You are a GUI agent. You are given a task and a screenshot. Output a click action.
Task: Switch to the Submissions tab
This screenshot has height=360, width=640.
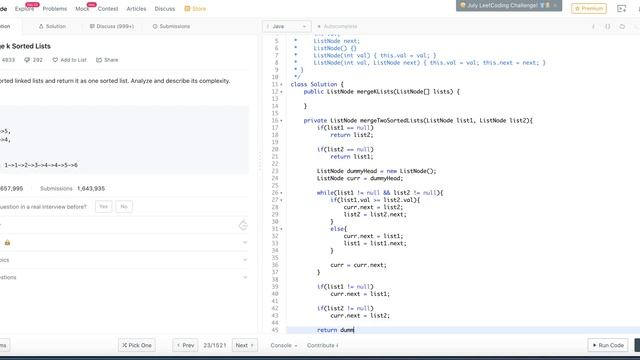pos(171,27)
